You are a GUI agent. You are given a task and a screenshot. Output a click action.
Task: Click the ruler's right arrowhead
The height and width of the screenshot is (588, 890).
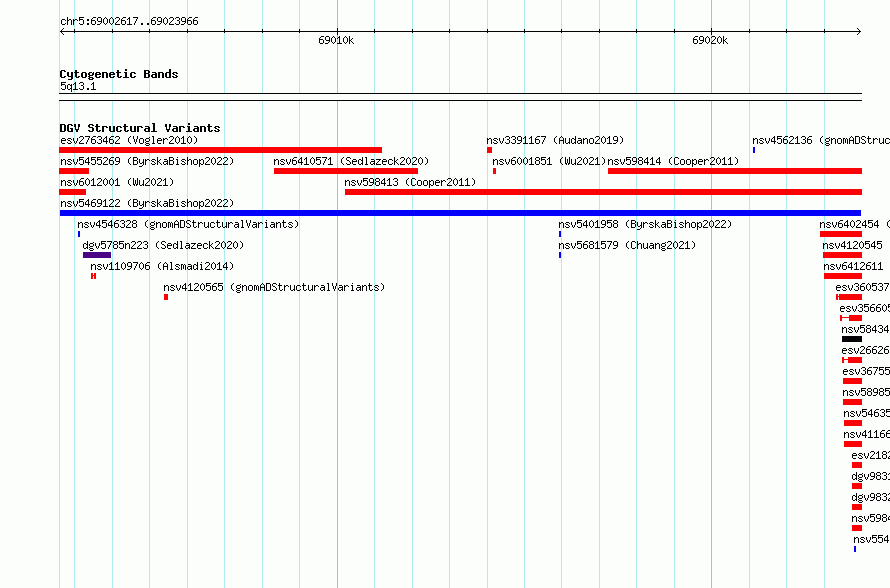pos(859,31)
